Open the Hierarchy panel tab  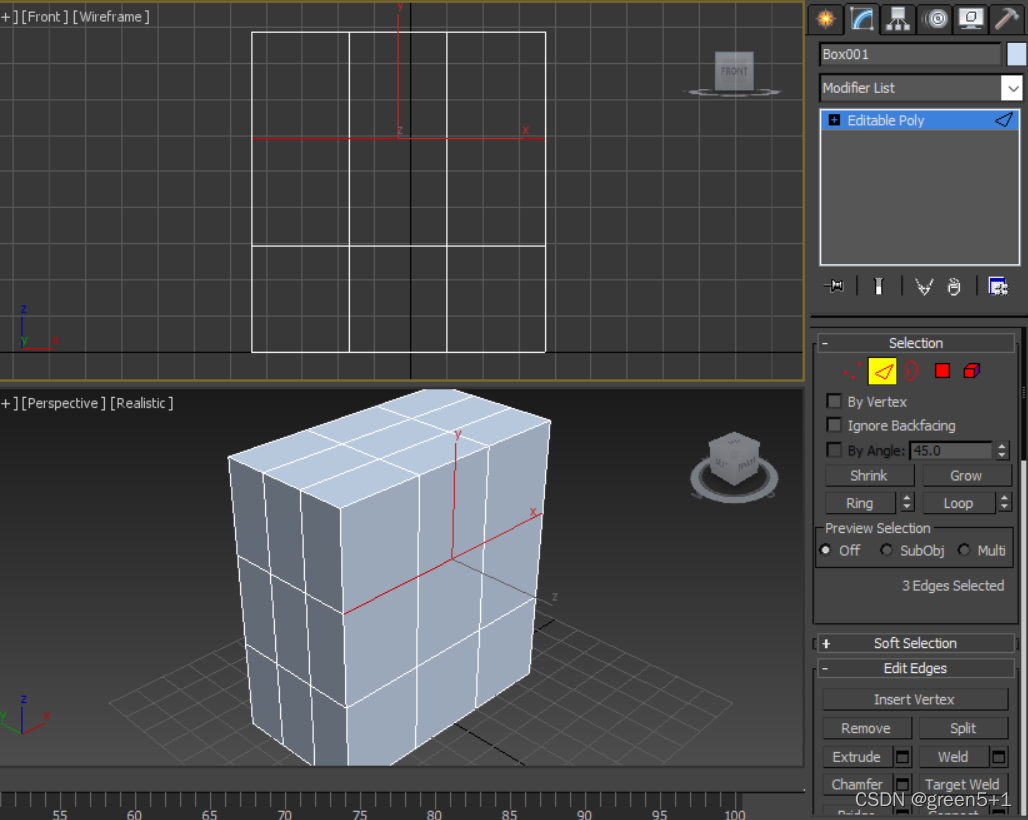tap(898, 18)
